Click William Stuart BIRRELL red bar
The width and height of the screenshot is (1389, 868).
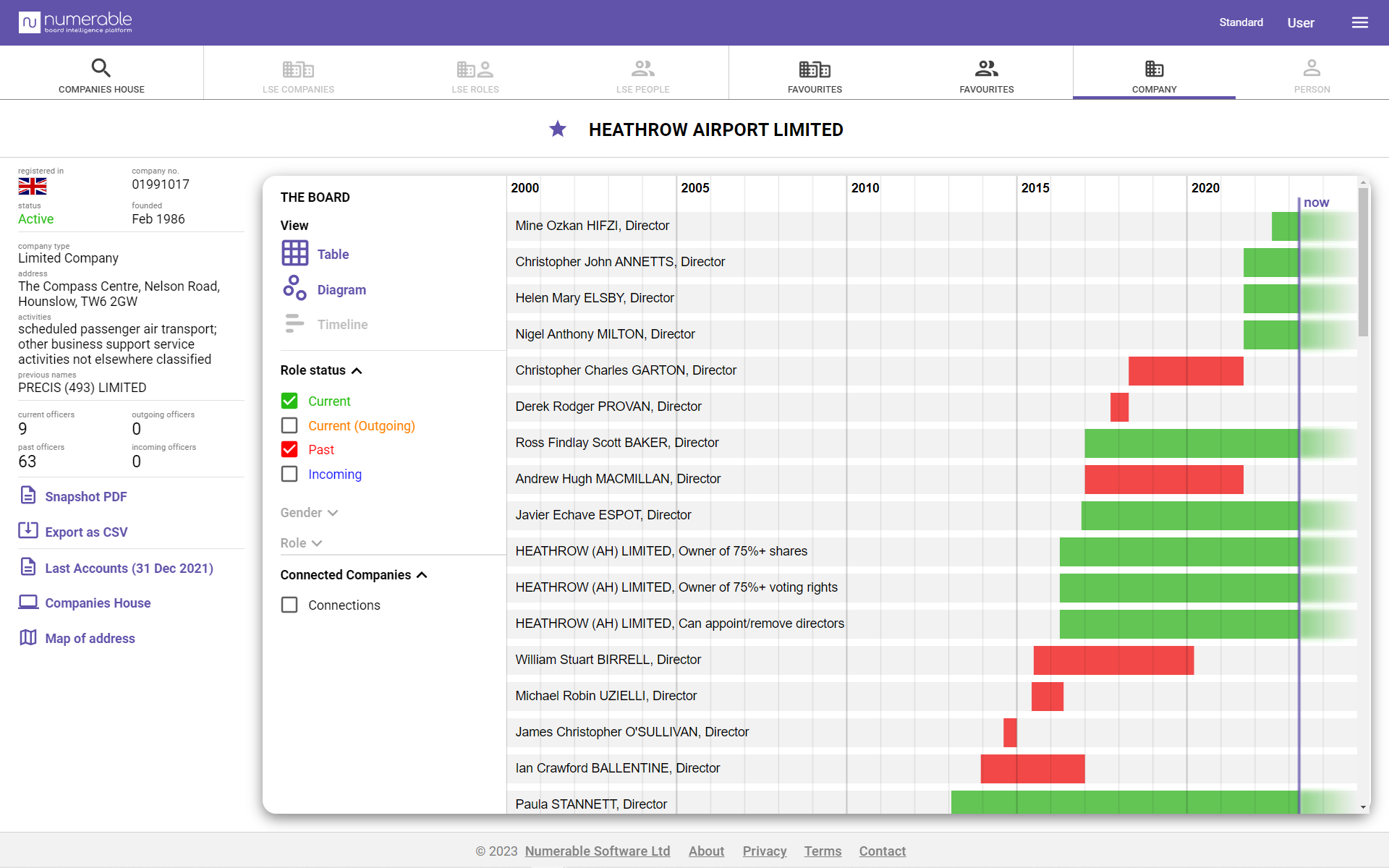click(x=1113, y=660)
